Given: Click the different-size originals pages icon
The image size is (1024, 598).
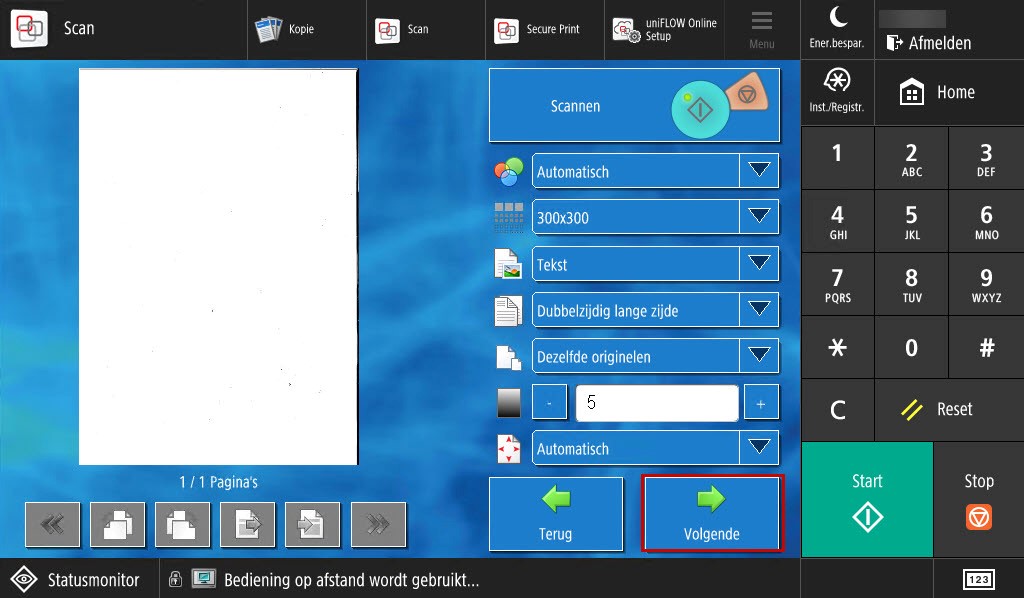Looking at the screenshot, I should tap(507, 356).
